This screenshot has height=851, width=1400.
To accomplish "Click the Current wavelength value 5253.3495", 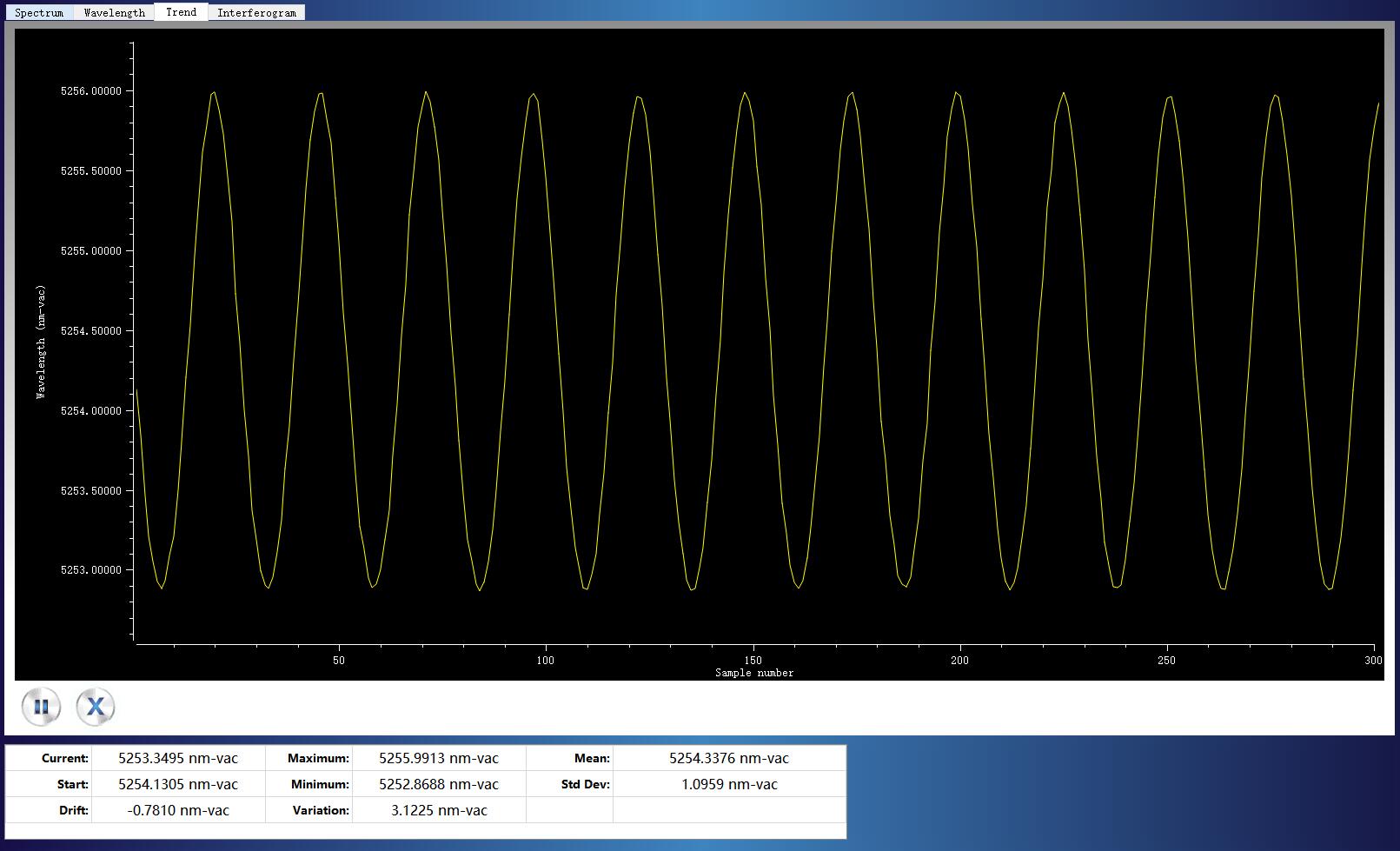I will point(177,758).
